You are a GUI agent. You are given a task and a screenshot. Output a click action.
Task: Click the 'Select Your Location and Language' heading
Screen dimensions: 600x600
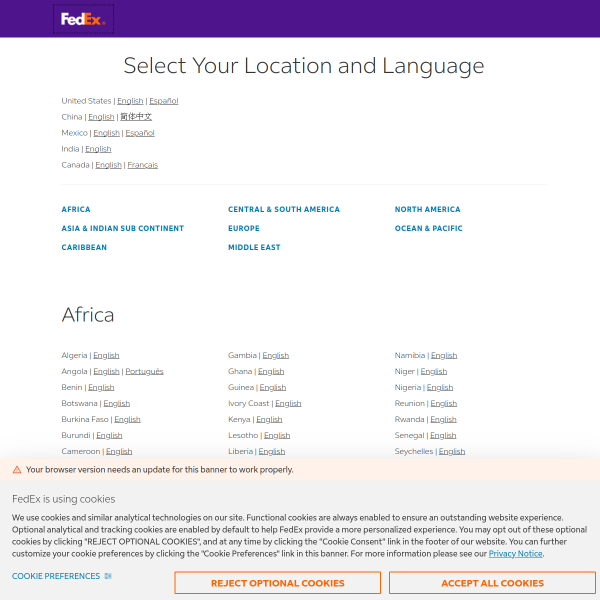coord(304,66)
